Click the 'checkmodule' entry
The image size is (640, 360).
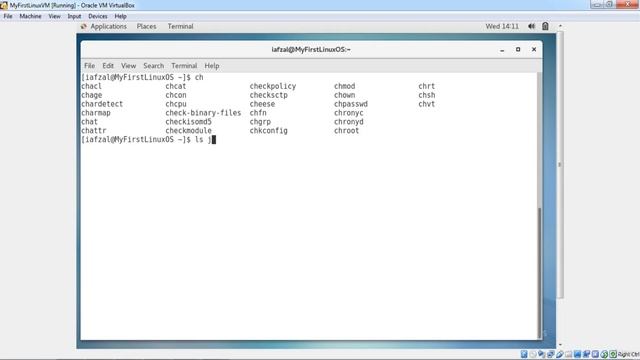[189, 131]
